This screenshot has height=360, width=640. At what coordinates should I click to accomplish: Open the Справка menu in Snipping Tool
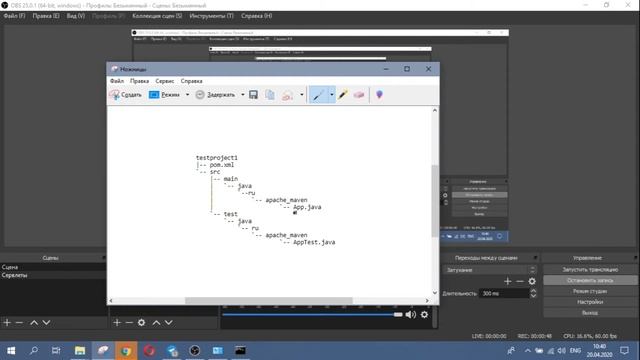coord(191,81)
